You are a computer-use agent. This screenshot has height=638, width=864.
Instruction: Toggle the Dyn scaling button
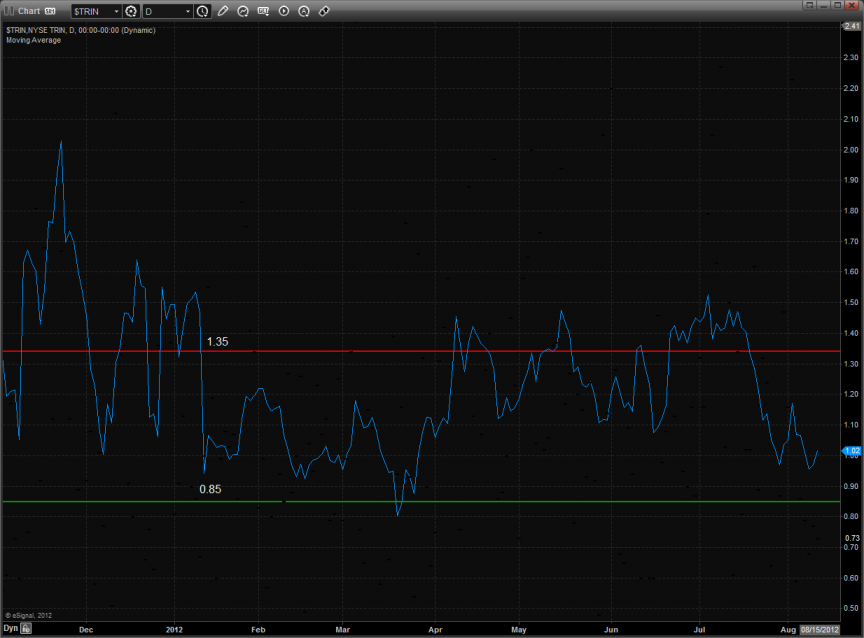(x=11, y=628)
